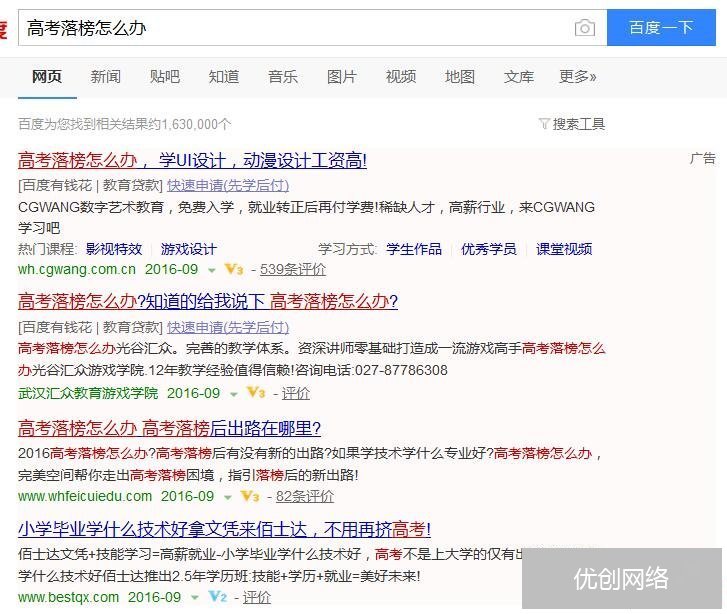Open the 游戏设计 course link
Screen dimensions: 727x614
(x=189, y=249)
